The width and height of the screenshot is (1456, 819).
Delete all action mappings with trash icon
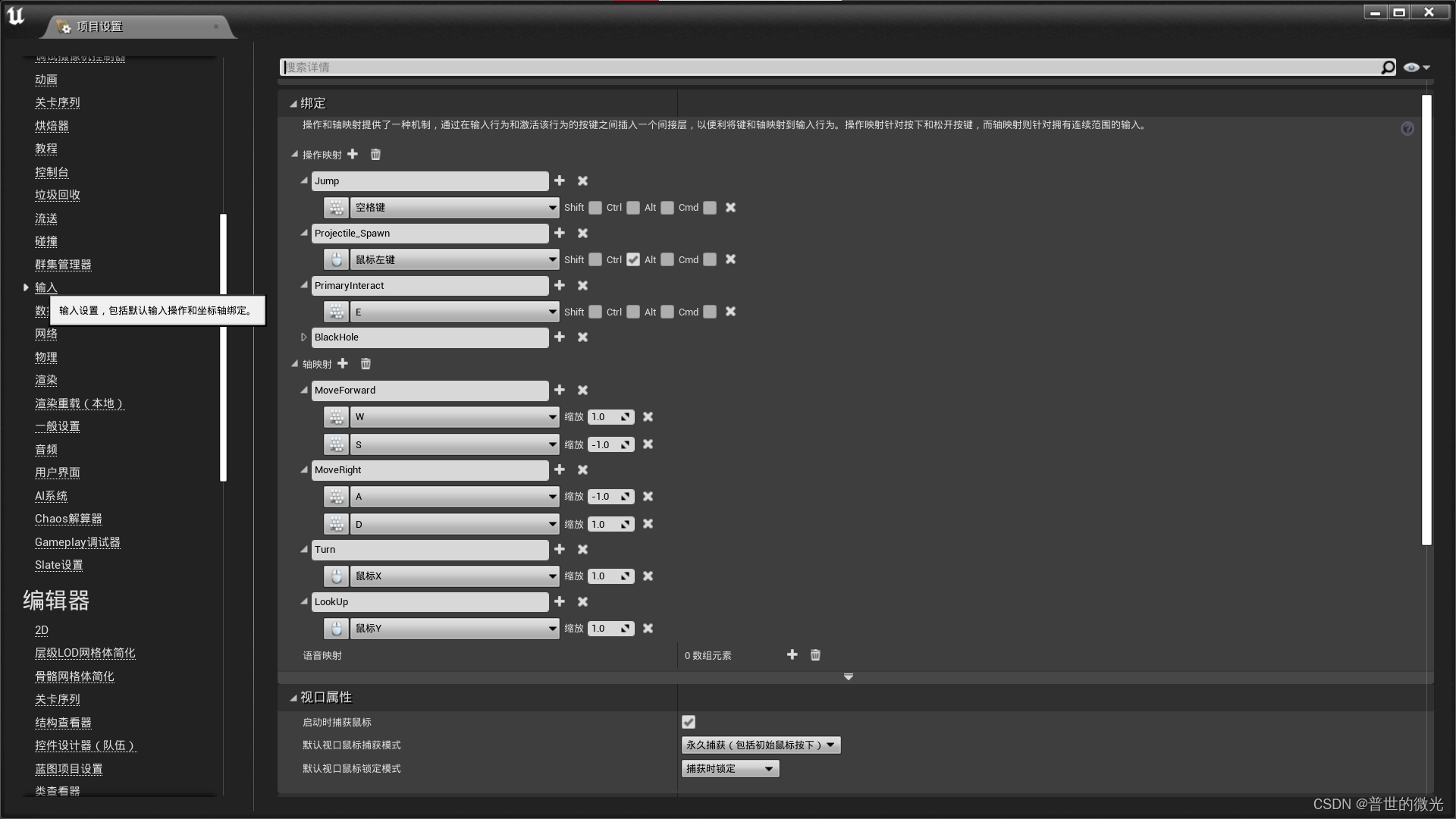[375, 155]
